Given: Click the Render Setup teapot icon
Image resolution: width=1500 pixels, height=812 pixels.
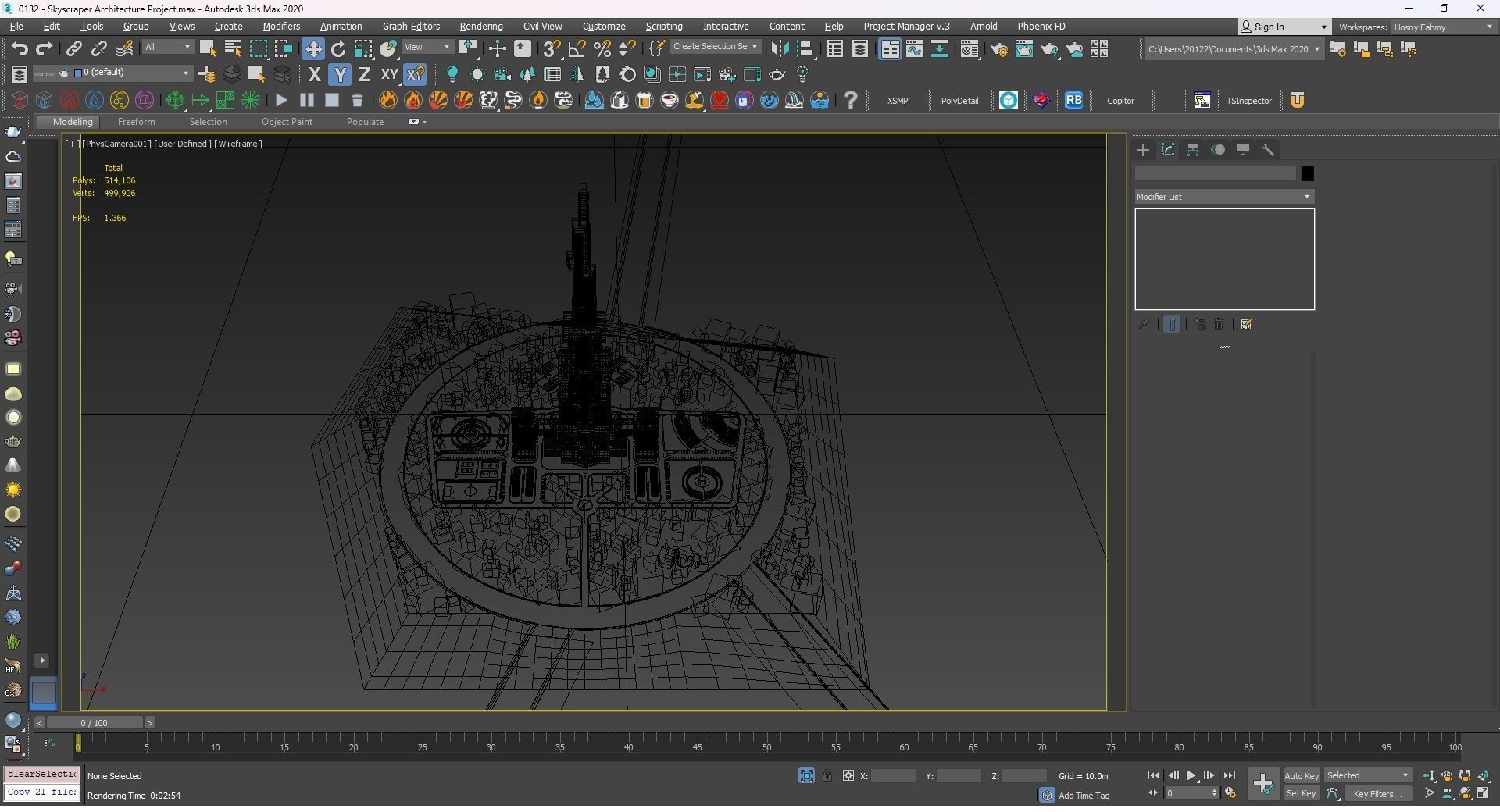Looking at the screenshot, I should pos(998,49).
